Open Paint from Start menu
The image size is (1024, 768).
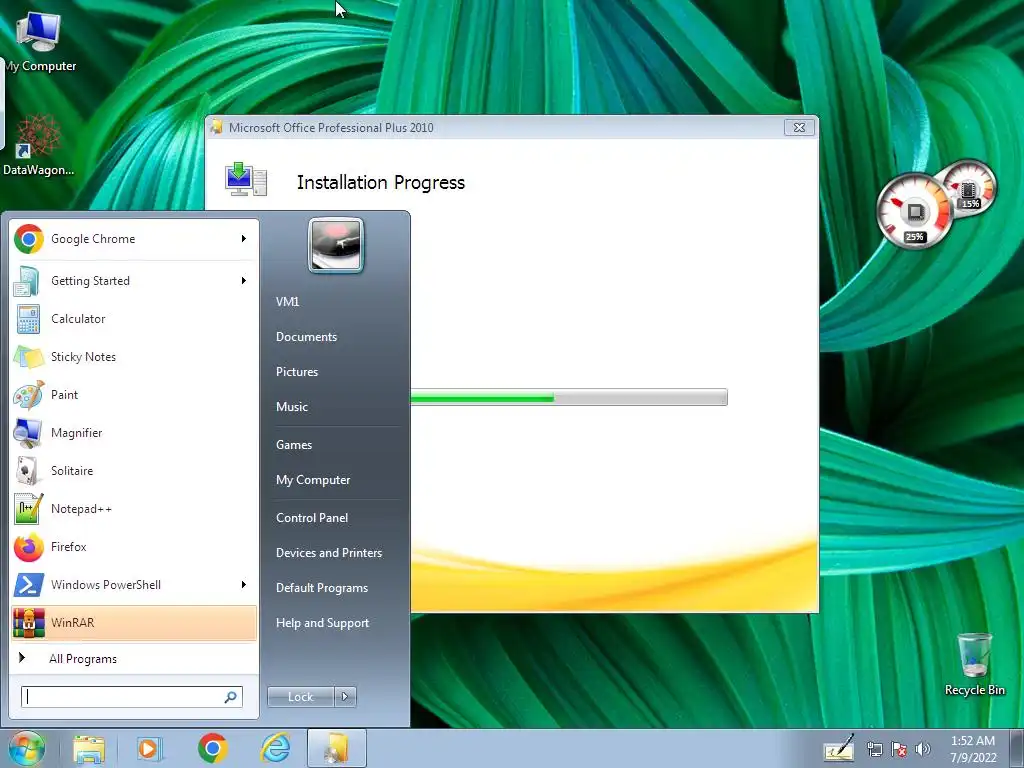pyautogui.click(x=134, y=394)
